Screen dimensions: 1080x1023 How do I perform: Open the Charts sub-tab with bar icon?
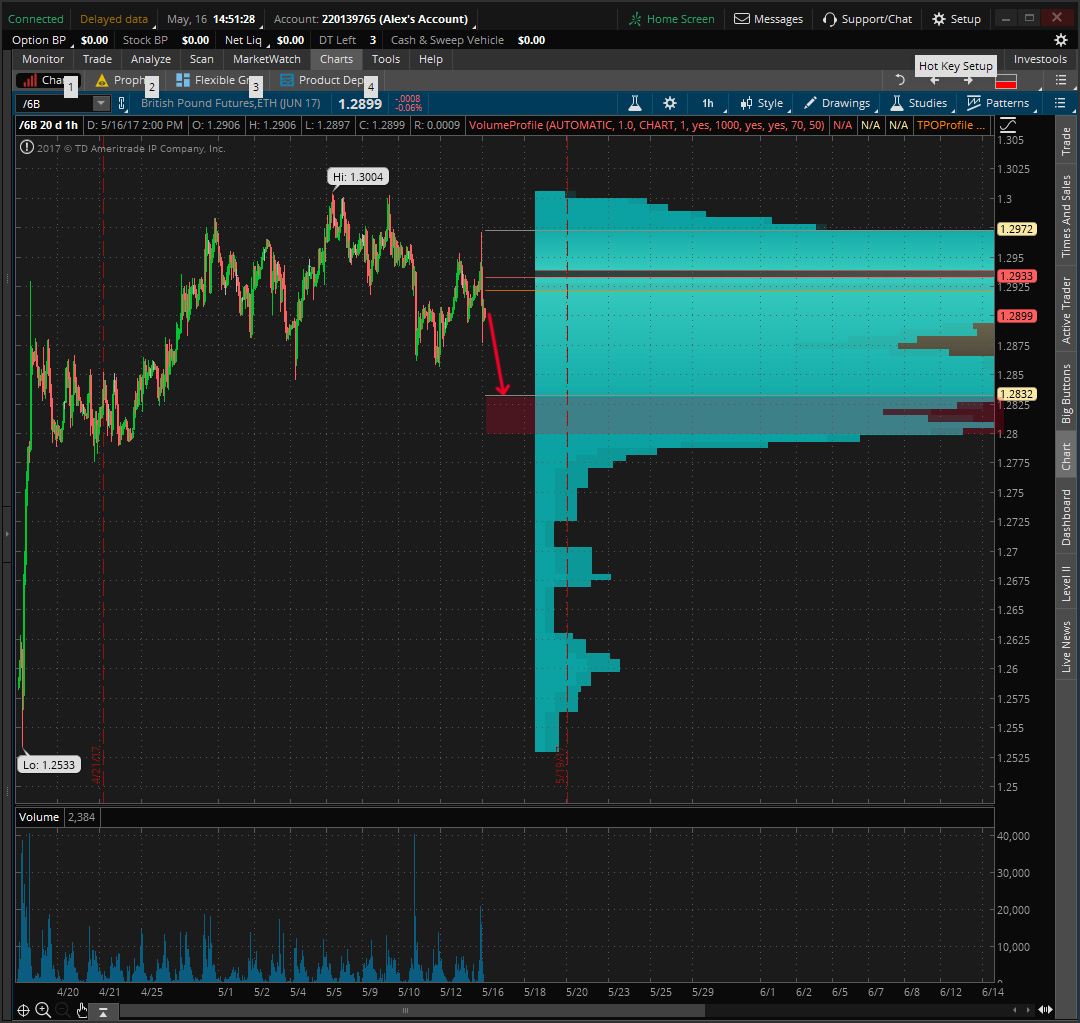point(47,81)
